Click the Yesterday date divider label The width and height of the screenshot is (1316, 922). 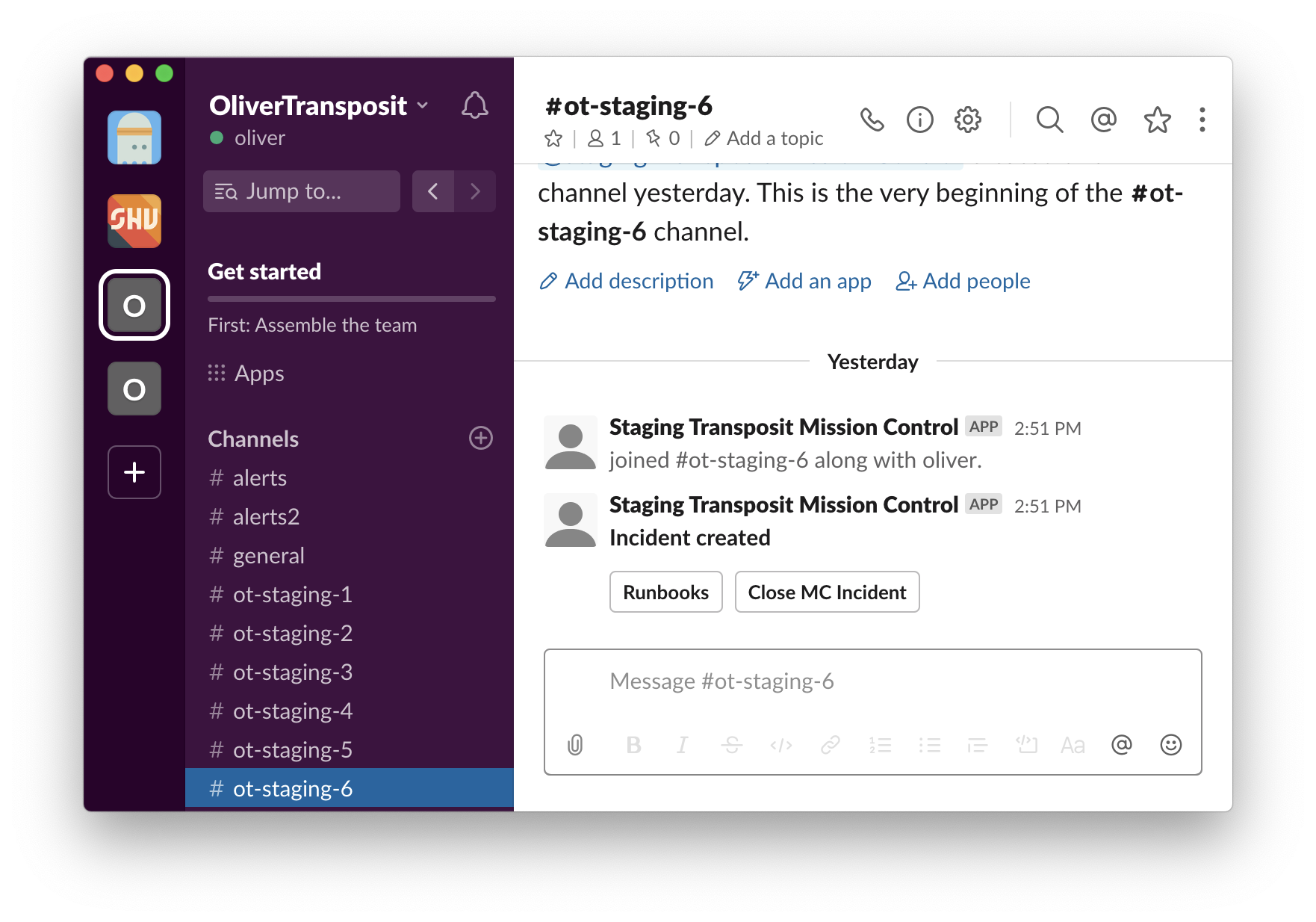point(873,362)
